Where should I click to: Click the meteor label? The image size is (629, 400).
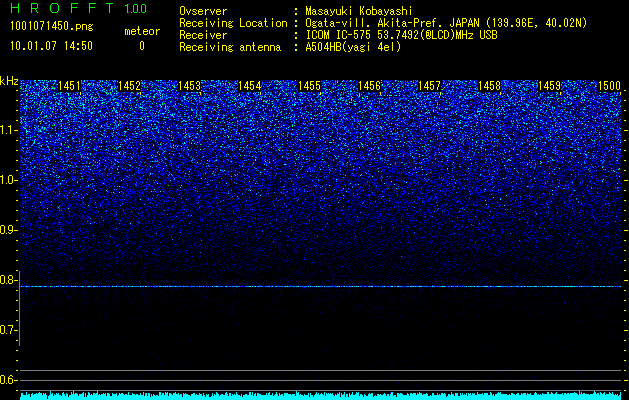tap(142, 31)
